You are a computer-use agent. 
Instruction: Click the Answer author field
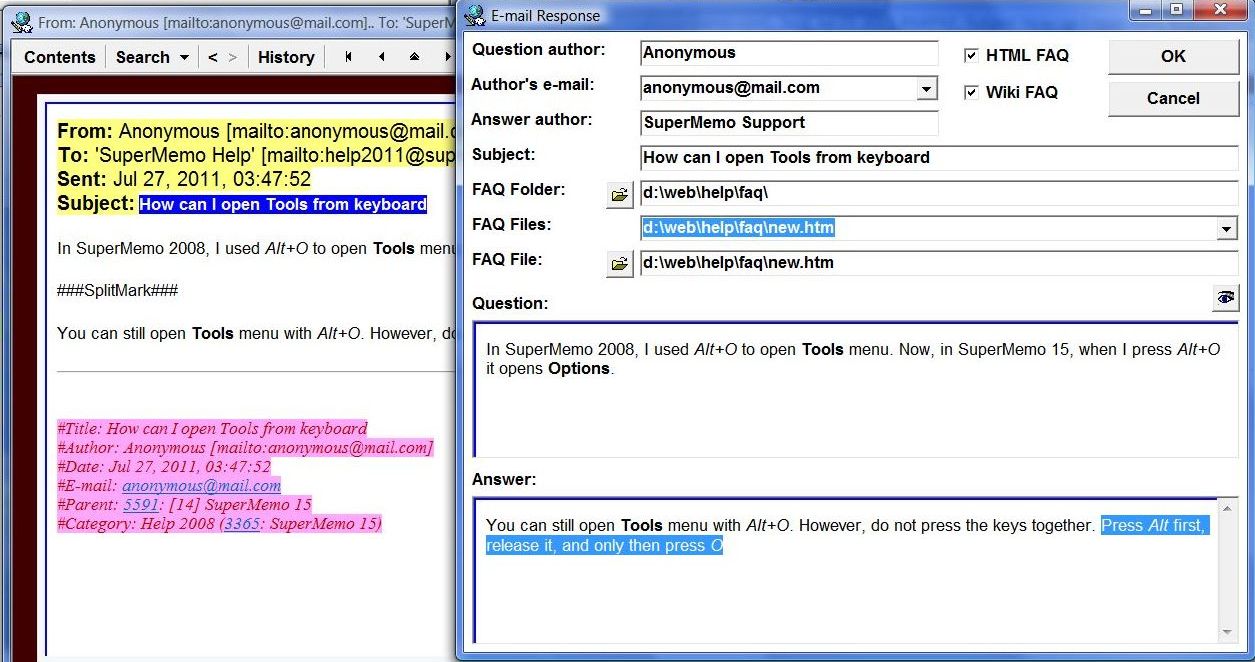789,123
